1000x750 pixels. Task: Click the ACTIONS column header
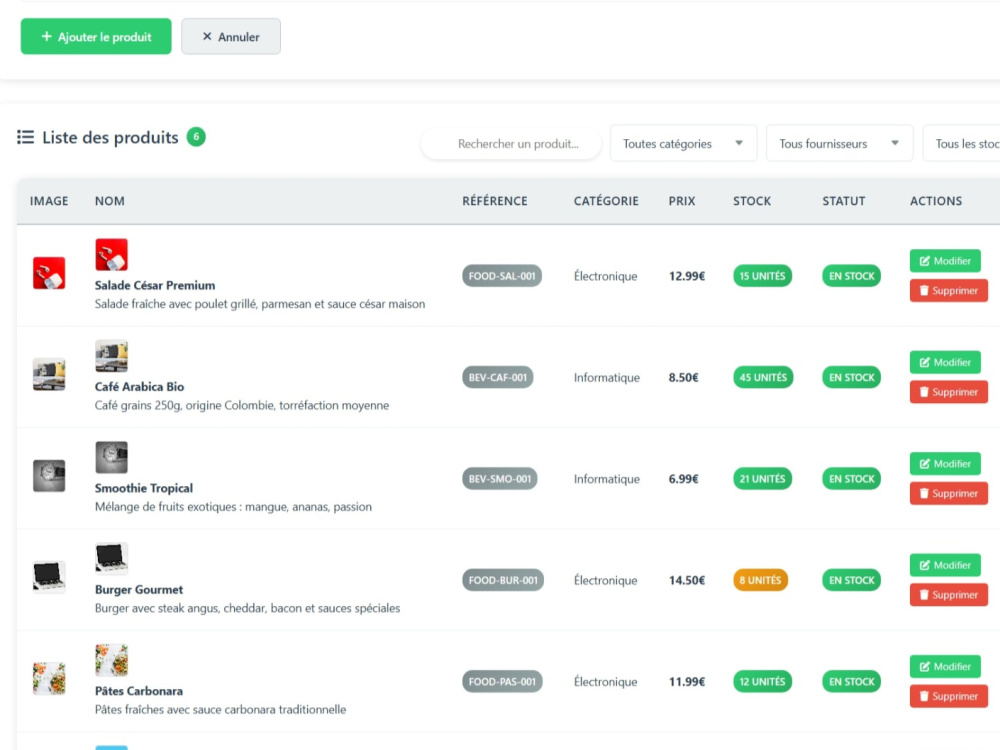click(x=936, y=201)
